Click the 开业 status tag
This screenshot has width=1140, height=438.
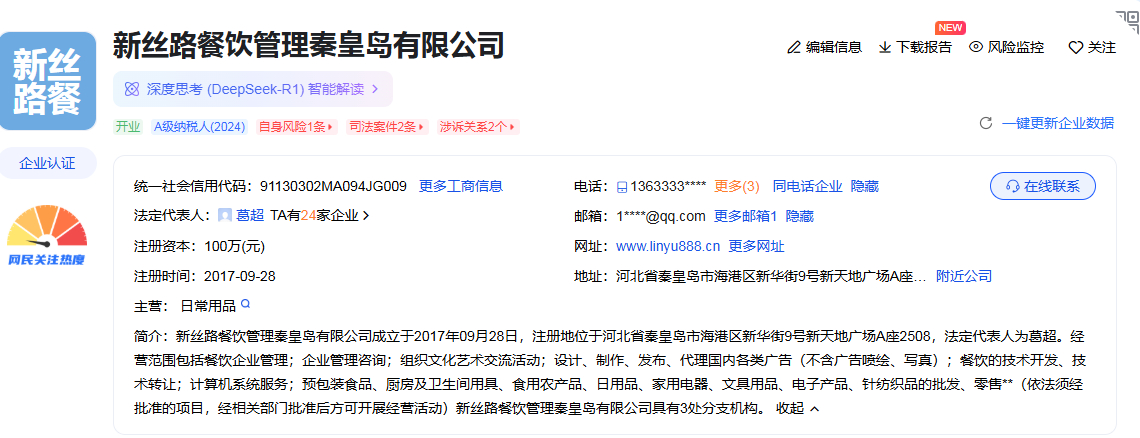128,127
